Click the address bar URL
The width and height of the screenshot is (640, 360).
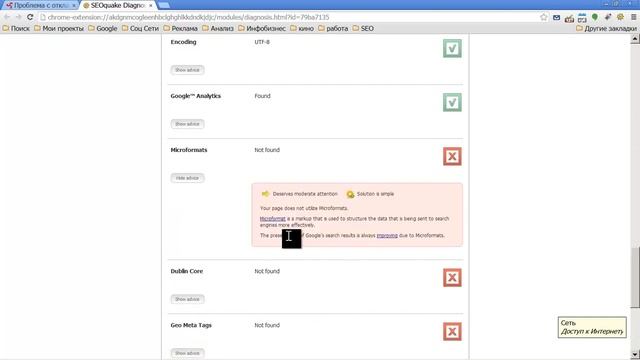point(188,17)
